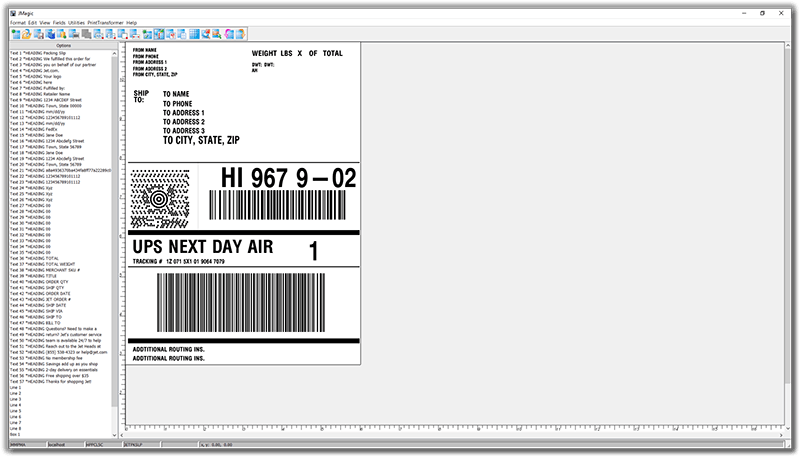Select the large tracking barcode on label

[x=241, y=302]
